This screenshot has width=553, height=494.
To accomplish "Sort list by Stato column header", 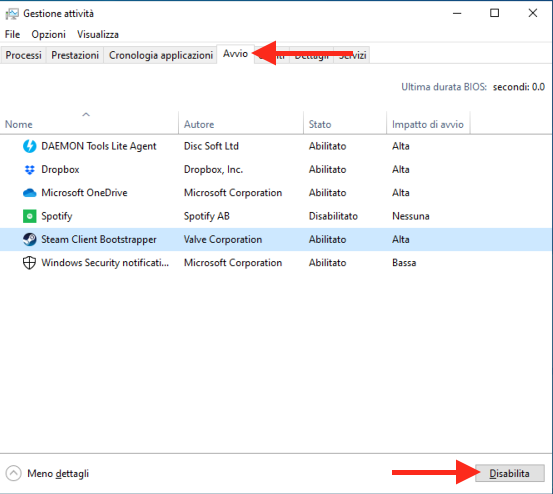I will tap(345, 124).
